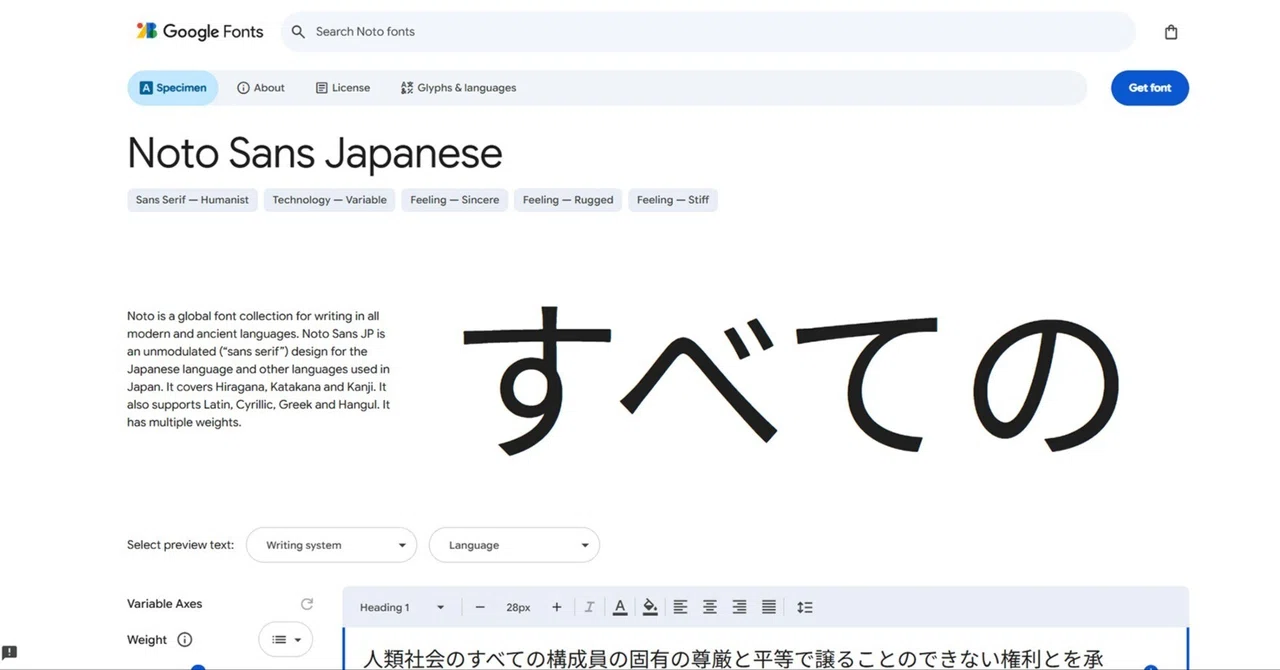The image size is (1280, 670).
Task: Switch to Glyphs & languages tab
Action: 458,88
